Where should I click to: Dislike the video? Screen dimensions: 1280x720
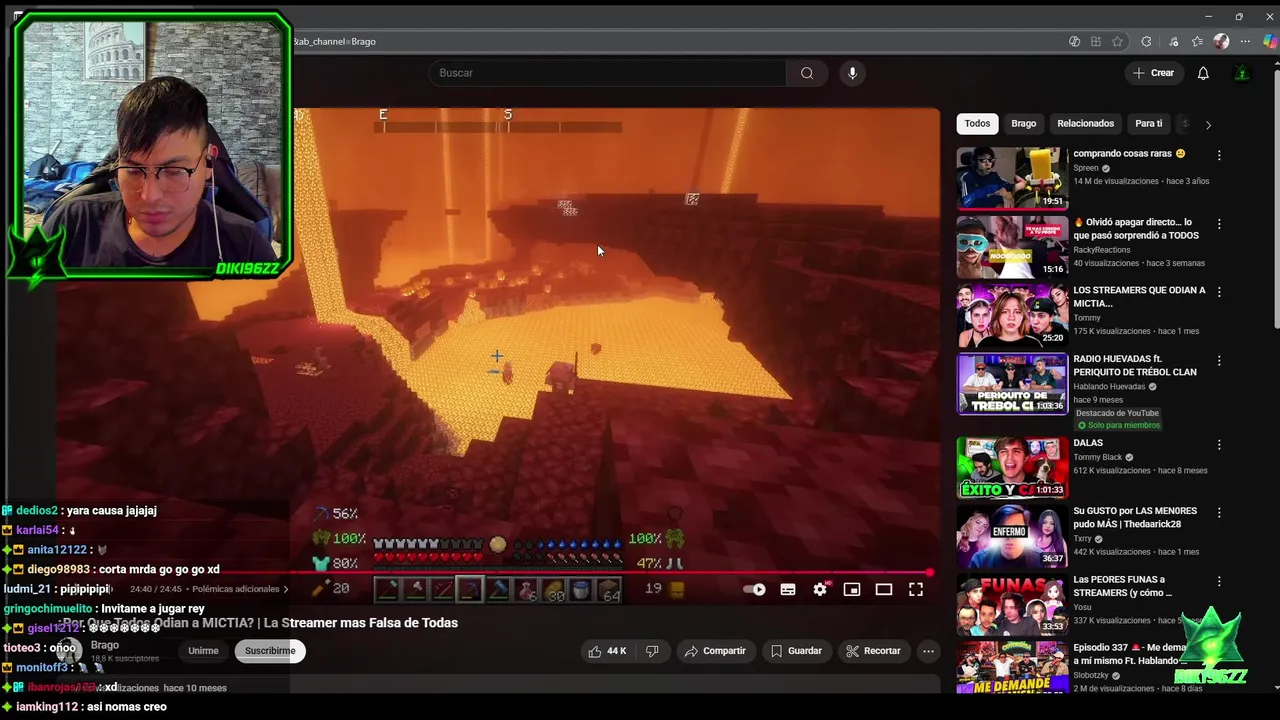point(652,651)
